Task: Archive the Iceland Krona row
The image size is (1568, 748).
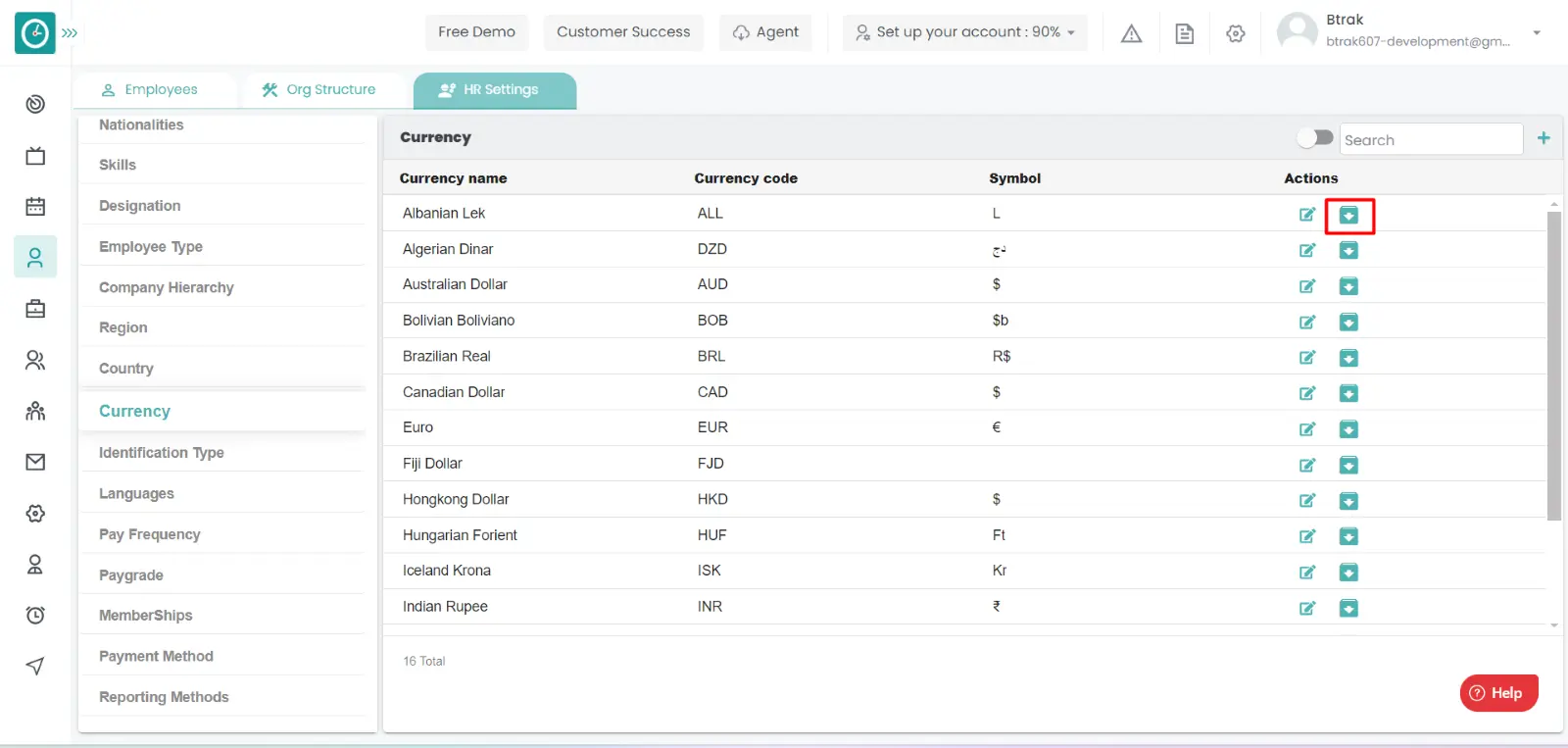Action: [x=1348, y=573]
